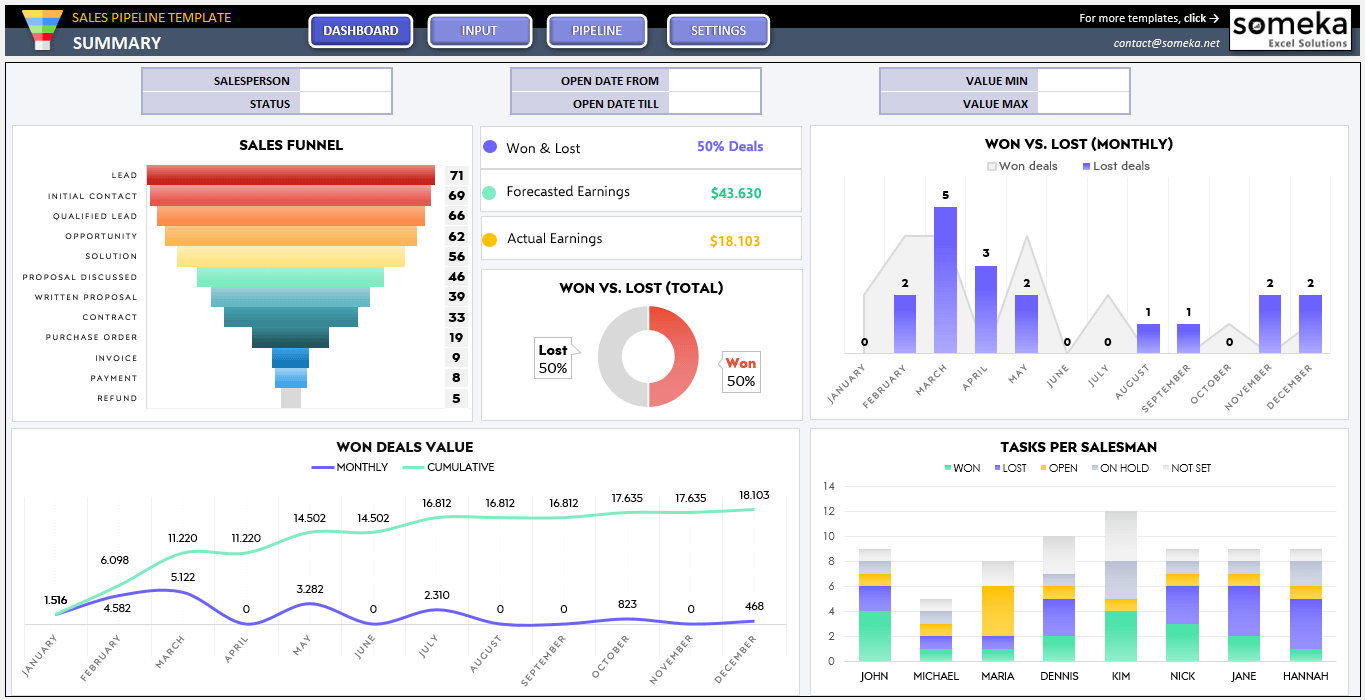The height and width of the screenshot is (700, 1365).
Task: Select the '$43.630' forecasted earnings value
Action: pyautogui.click(x=736, y=193)
